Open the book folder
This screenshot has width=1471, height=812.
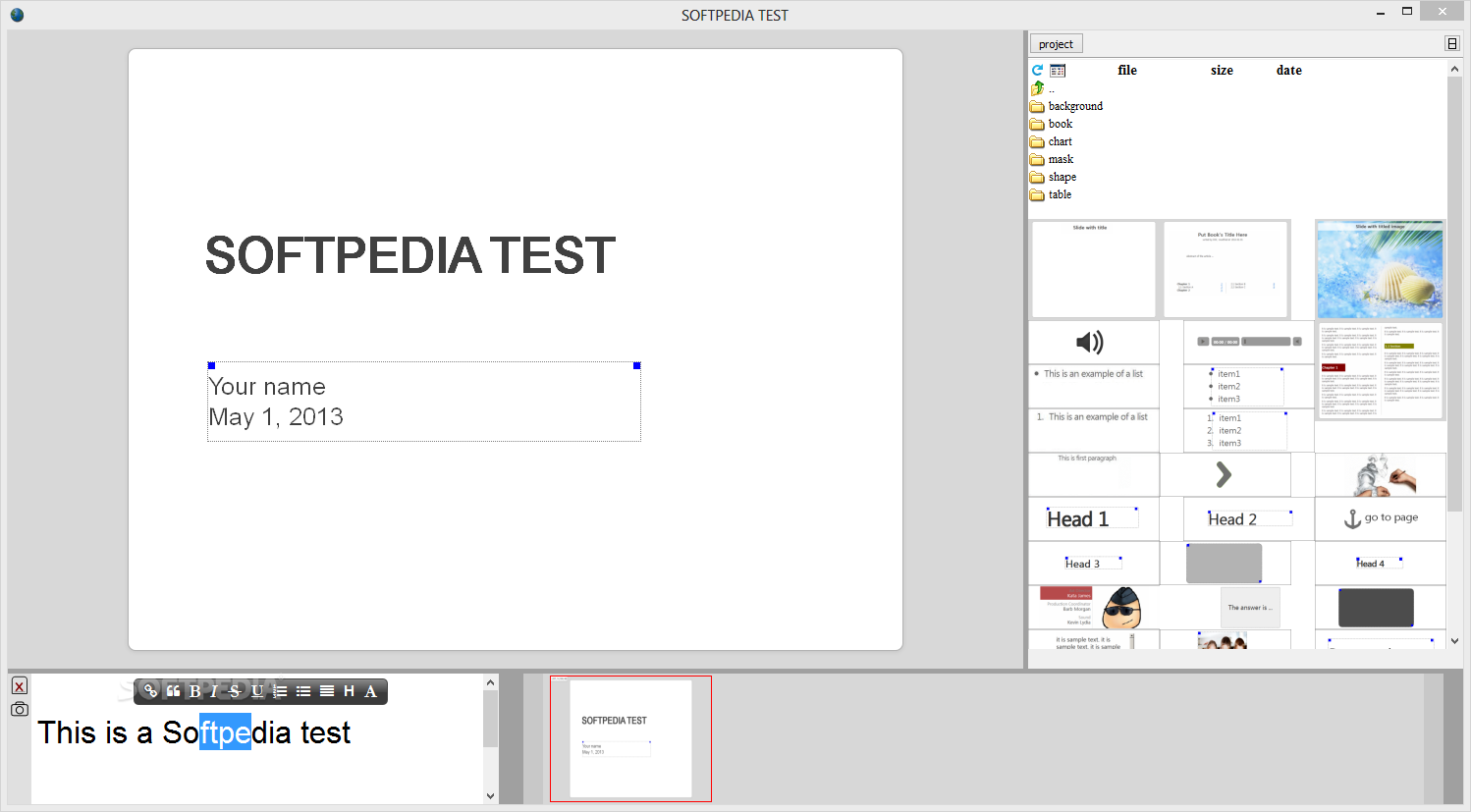click(1051, 124)
